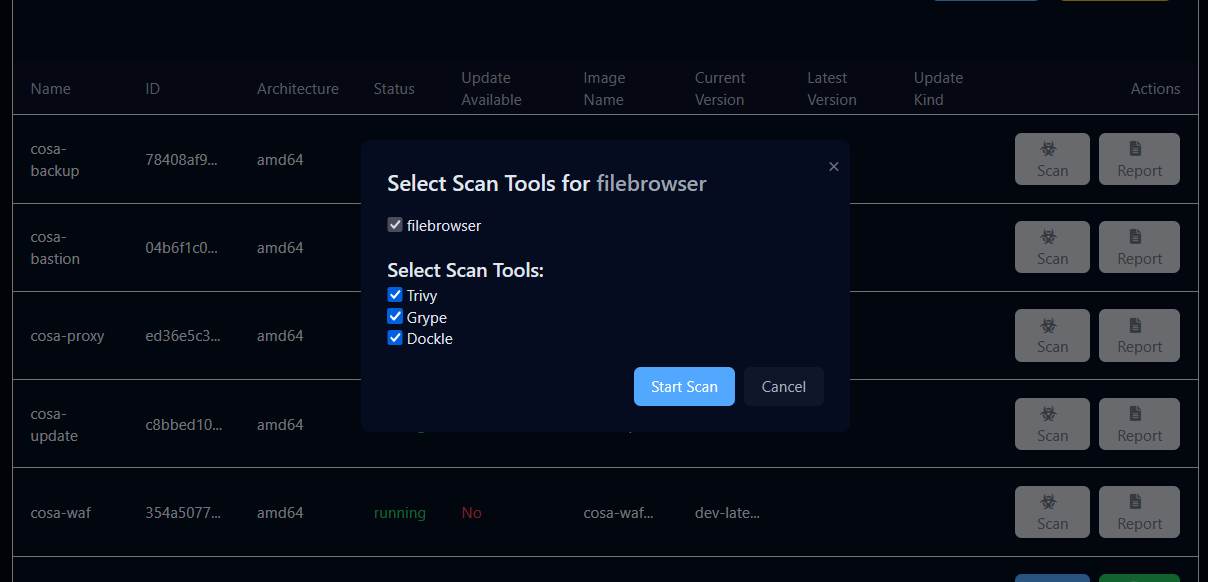This screenshot has height=582, width=1208.
Task: Uncheck the Trivy scan tool
Action: pyautogui.click(x=394, y=295)
